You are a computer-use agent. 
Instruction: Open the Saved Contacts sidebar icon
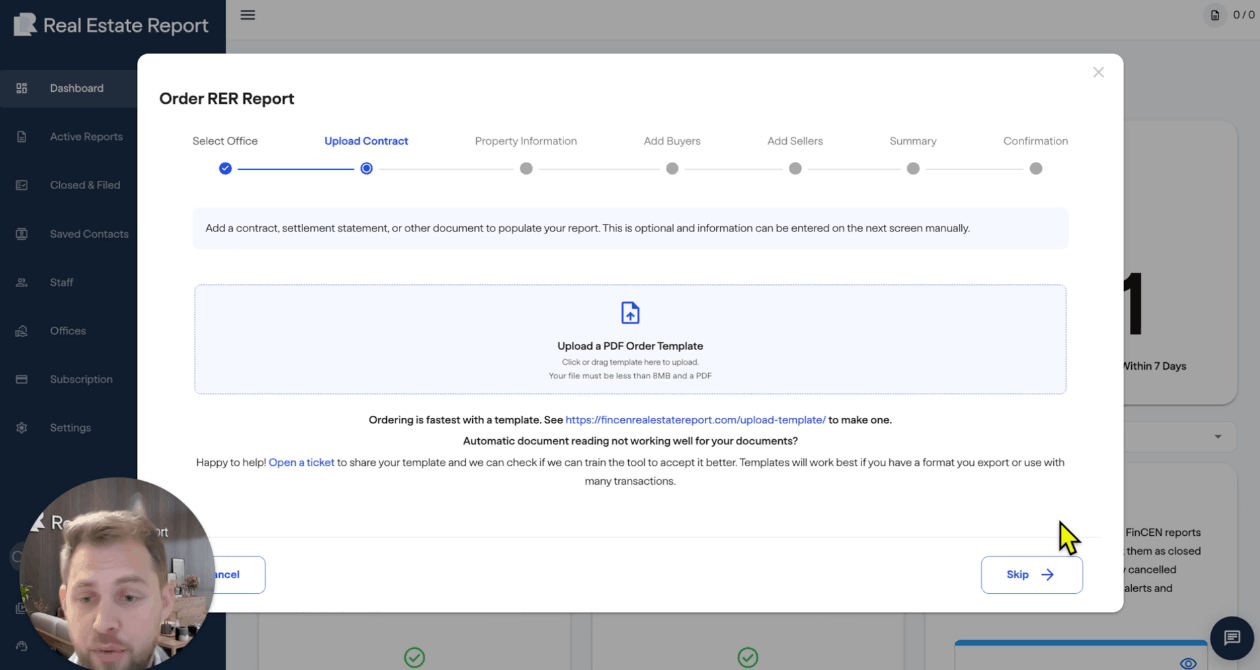(x=22, y=234)
